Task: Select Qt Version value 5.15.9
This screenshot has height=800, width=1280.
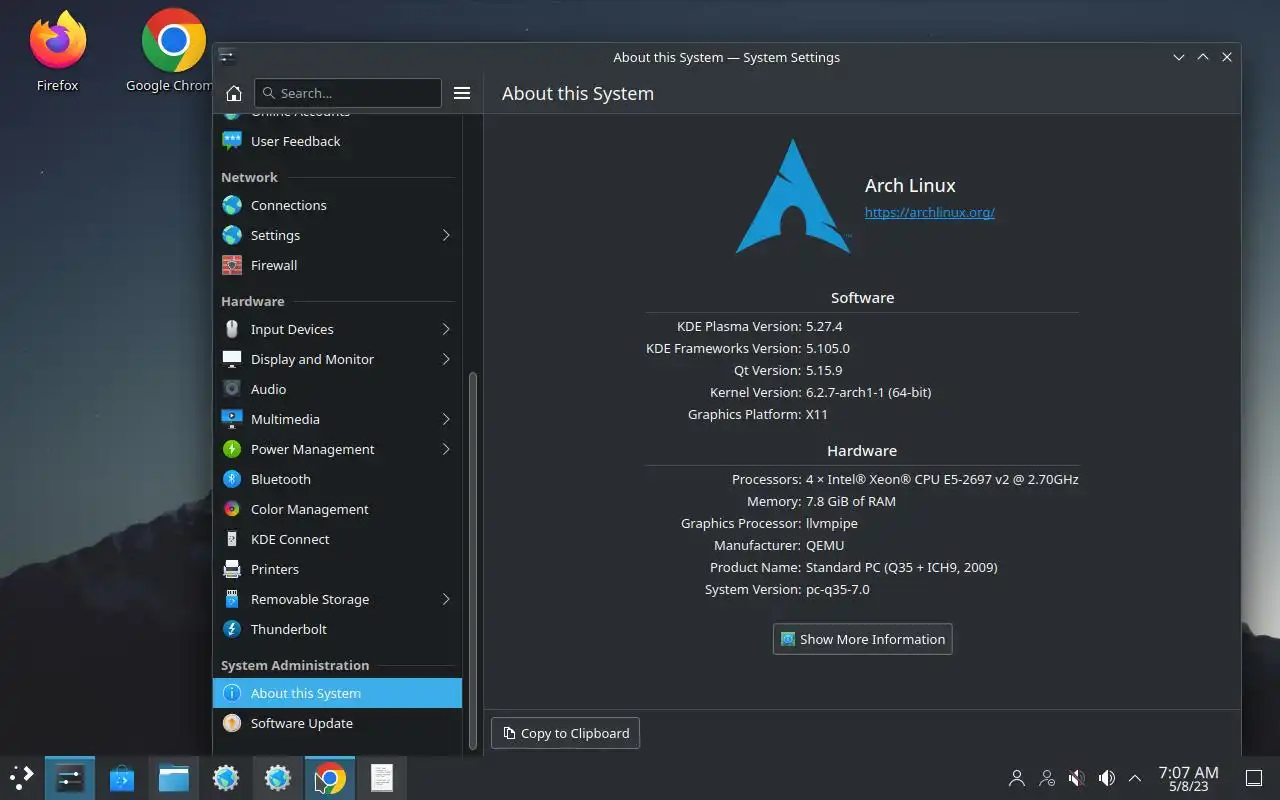Action: coord(824,370)
